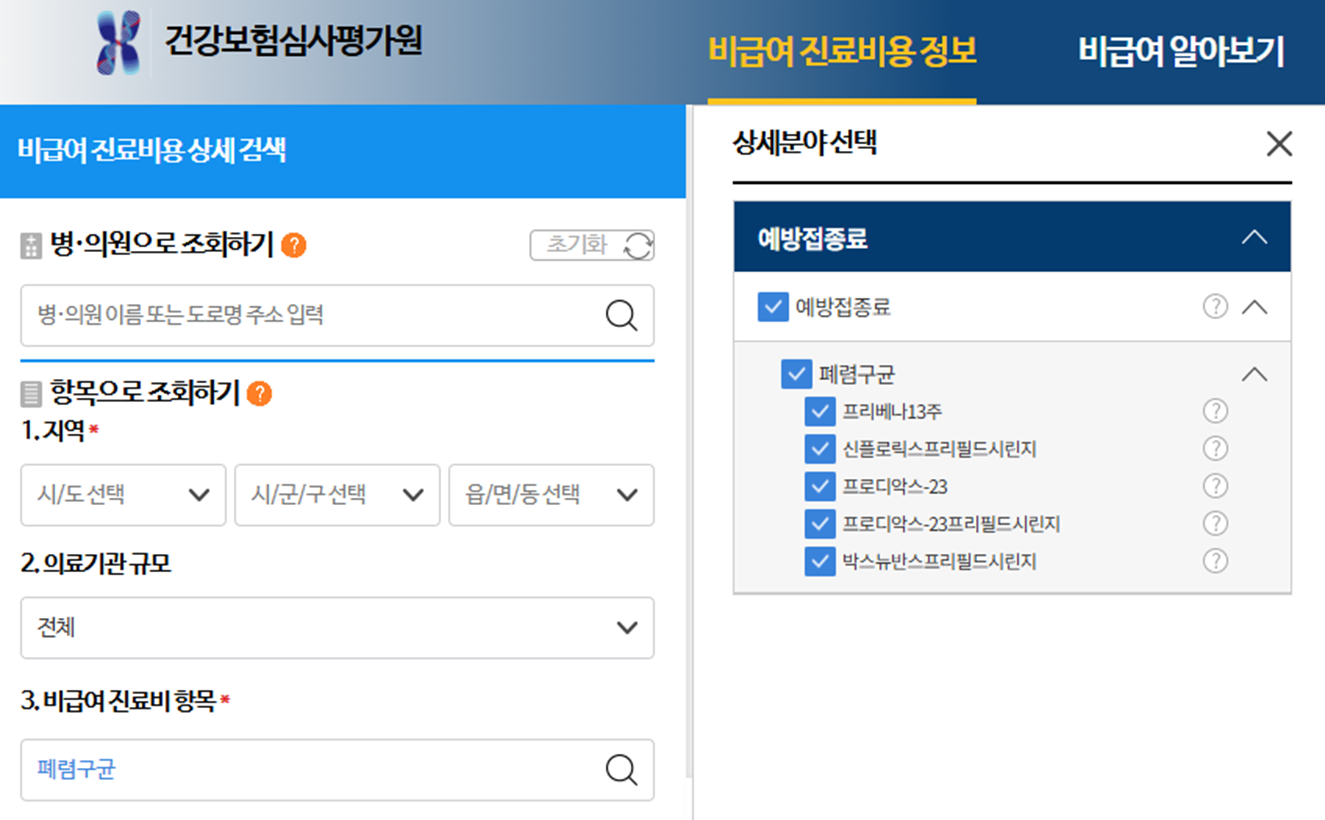Click the list icon beside 항목으로 조회하기
The height and width of the screenshot is (820, 1325).
click(x=31, y=394)
